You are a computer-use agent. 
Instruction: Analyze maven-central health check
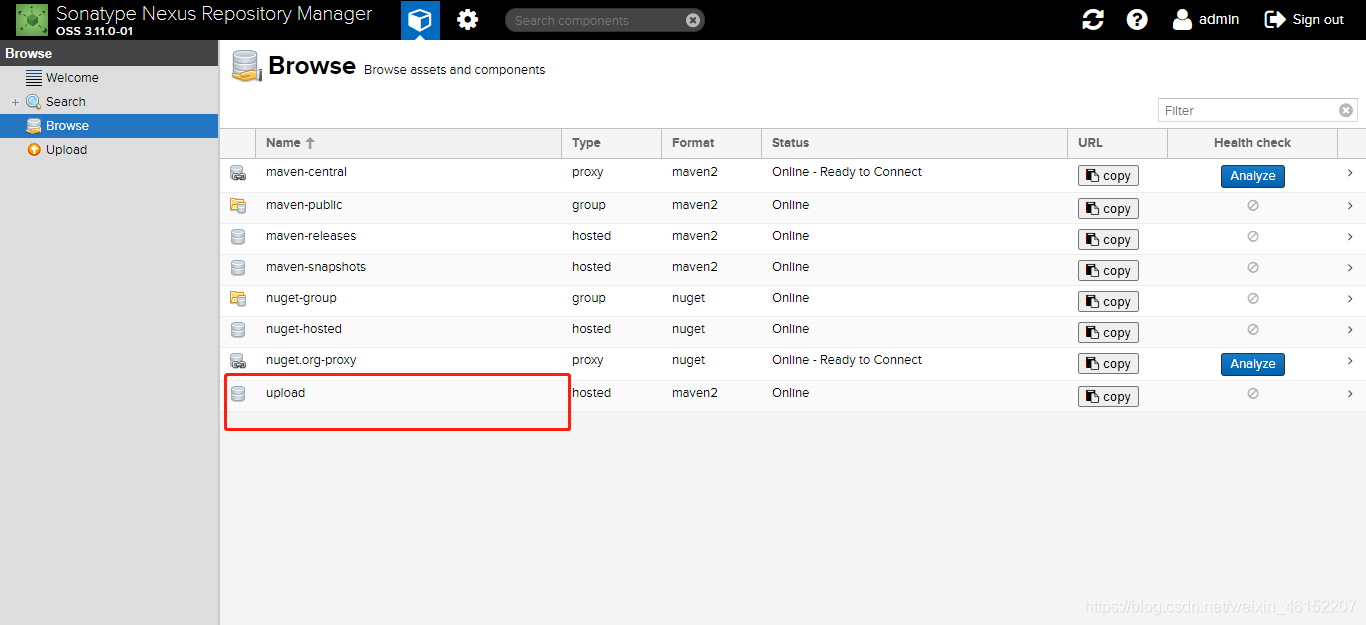[x=1252, y=176]
